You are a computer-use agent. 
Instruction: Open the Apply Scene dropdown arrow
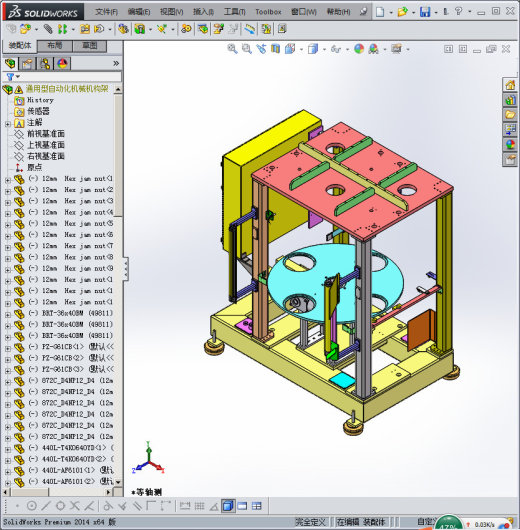(x=385, y=50)
